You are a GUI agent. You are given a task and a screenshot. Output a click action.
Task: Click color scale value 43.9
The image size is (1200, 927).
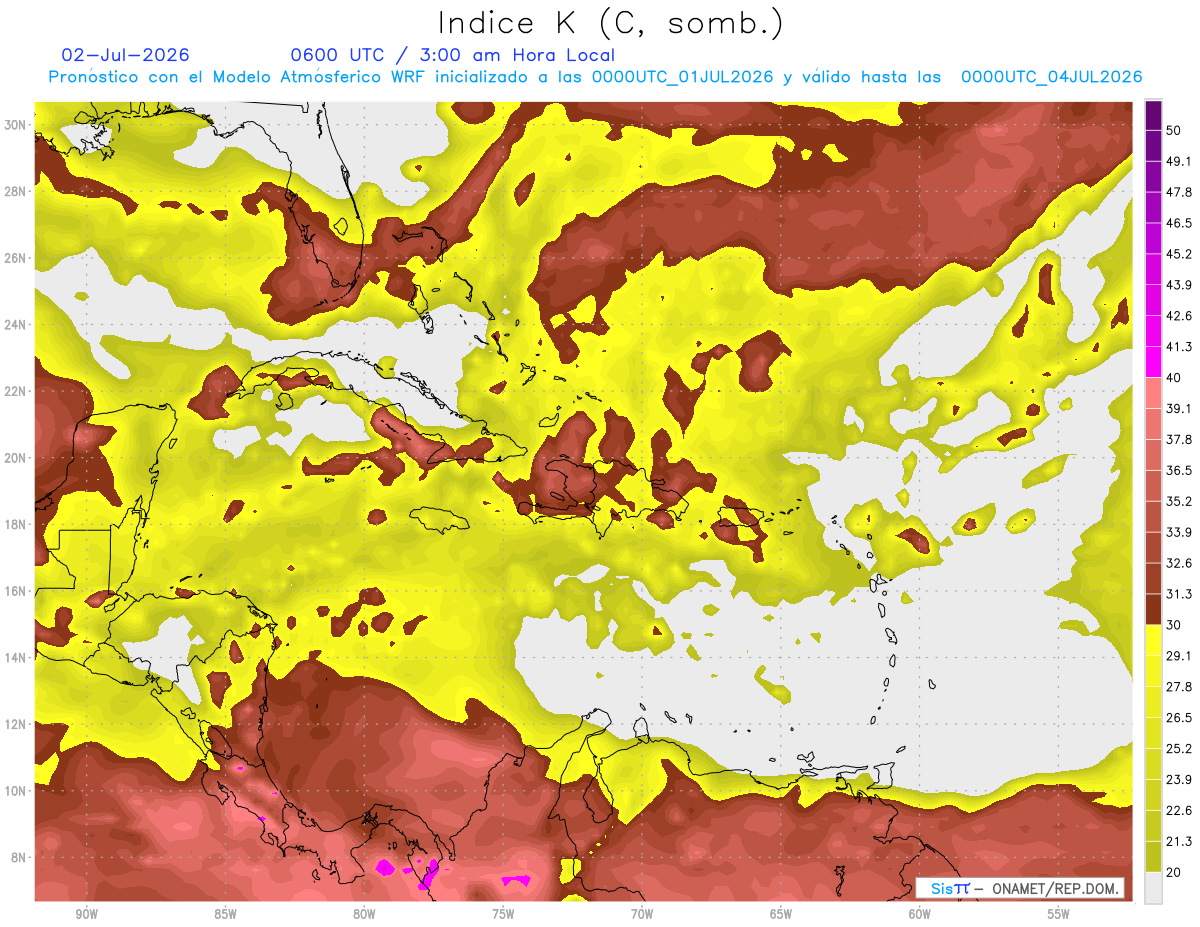click(x=1180, y=285)
